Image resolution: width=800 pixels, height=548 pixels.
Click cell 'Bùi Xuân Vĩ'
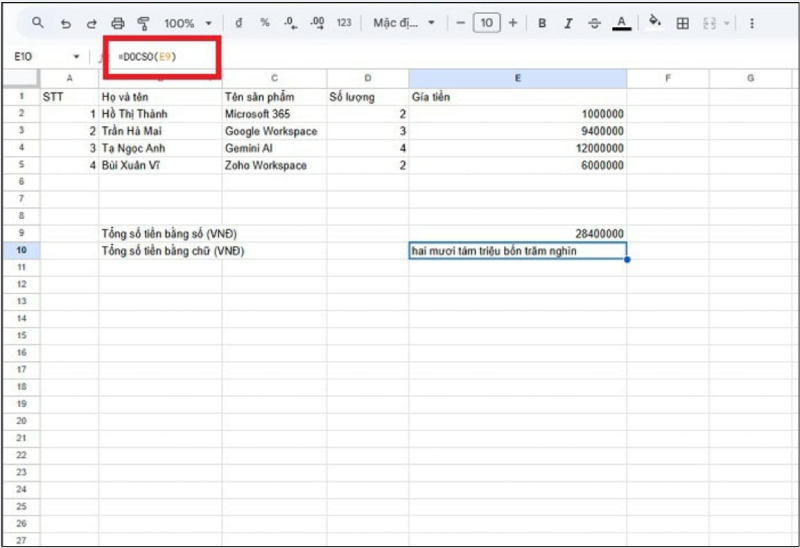pyautogui.click(x=160, y=165)
